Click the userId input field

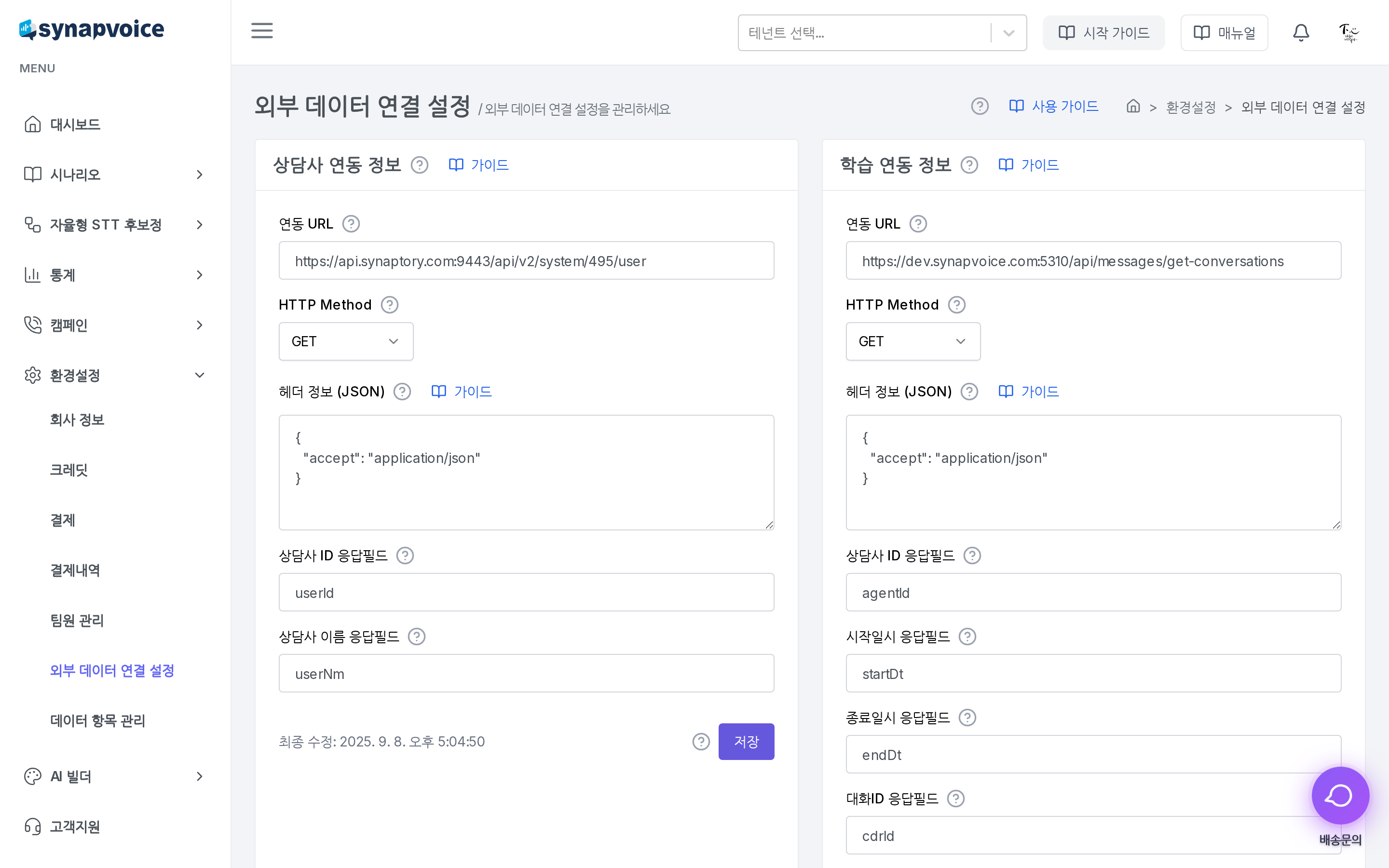(x=526, y=593)
